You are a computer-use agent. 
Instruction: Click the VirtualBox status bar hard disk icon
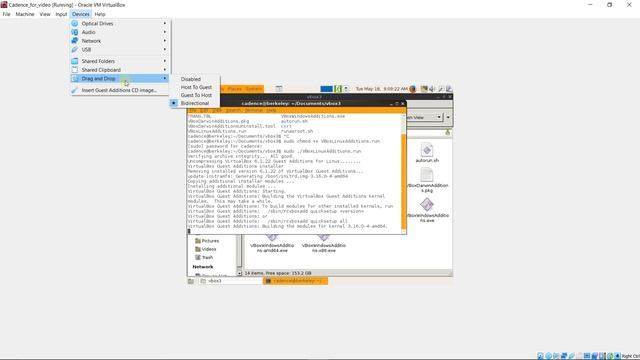click(540, 356)
